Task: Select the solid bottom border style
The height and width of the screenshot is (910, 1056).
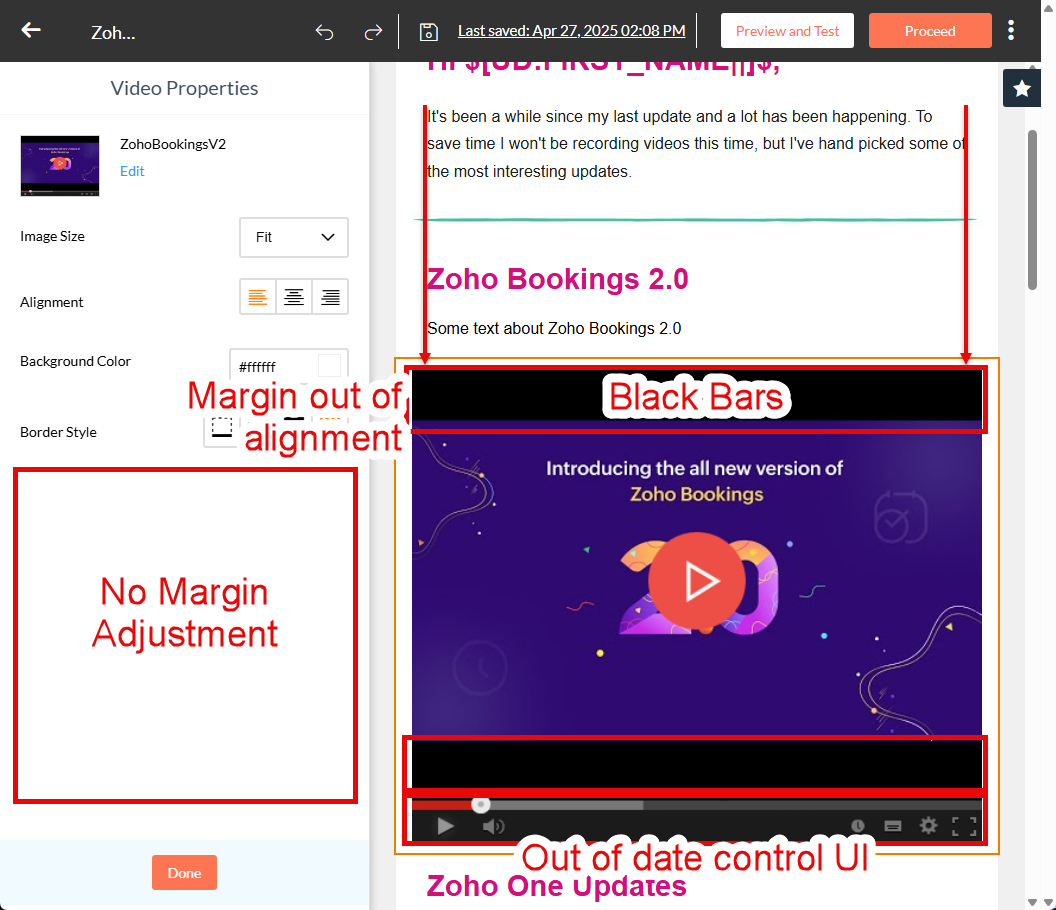Action: (x=222, y=428)
